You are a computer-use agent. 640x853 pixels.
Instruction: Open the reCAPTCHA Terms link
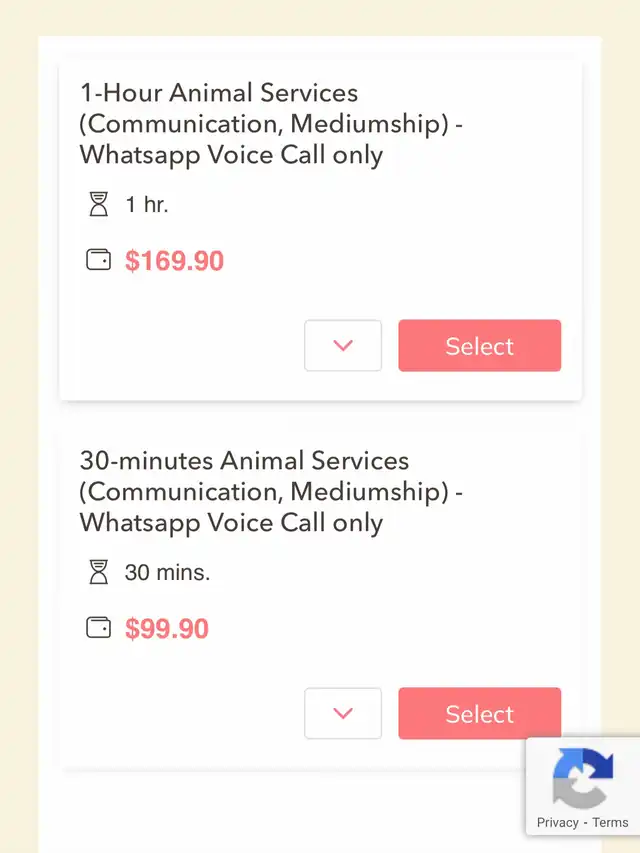(x=610, y=823)
